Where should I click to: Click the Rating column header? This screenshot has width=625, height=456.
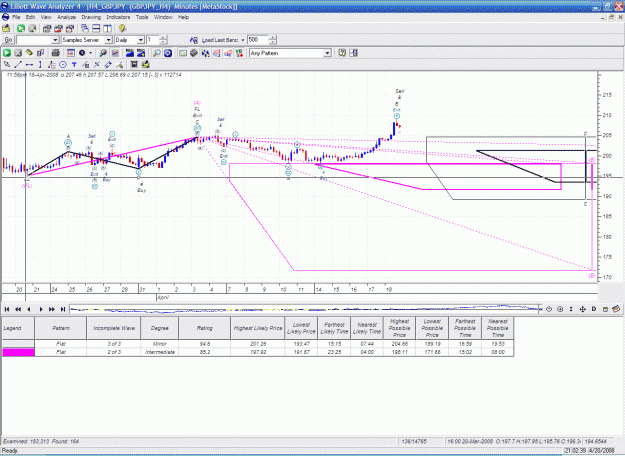(x=204, y=328)
